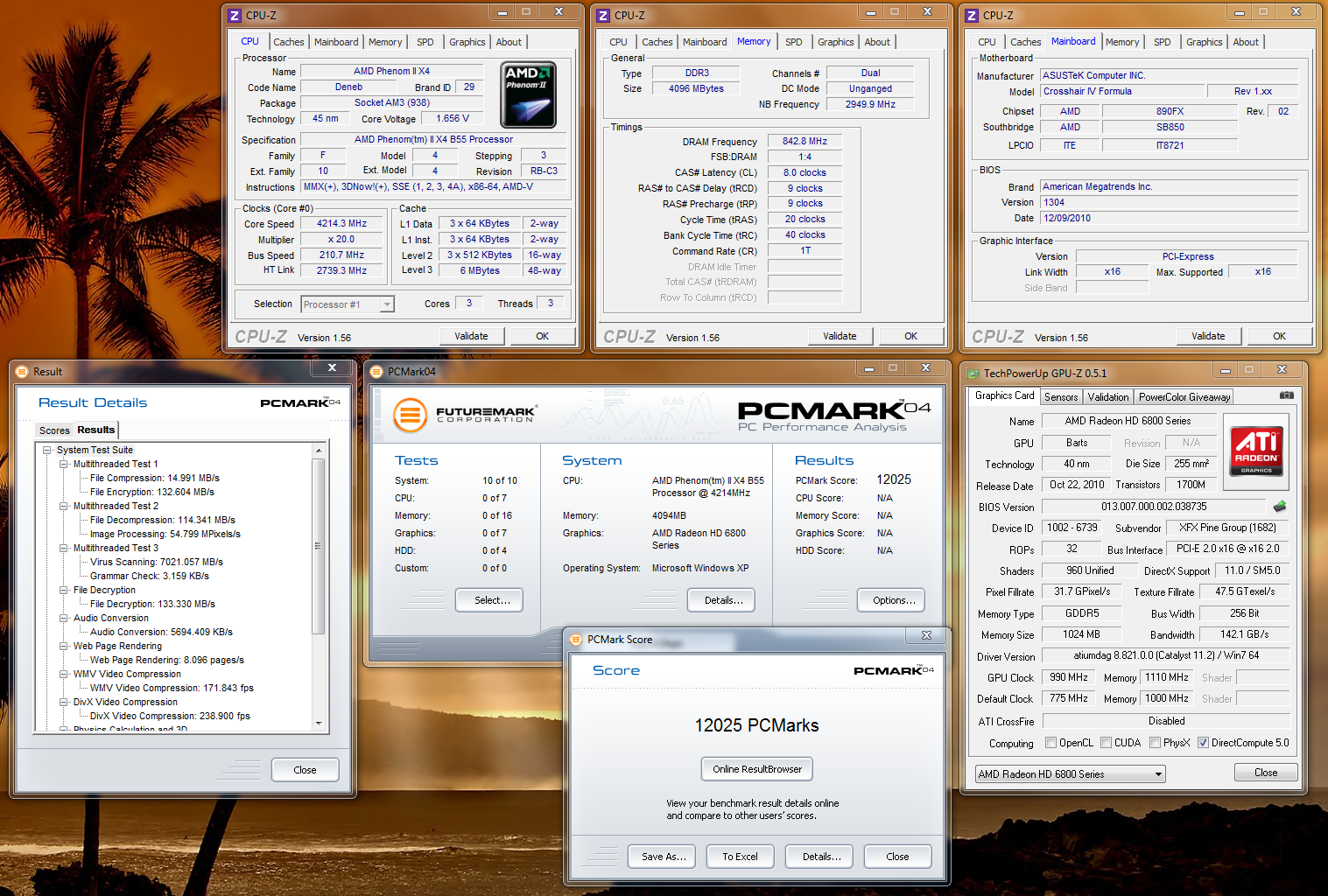Open Graphics tab in CPU-Z Mainboard window
Viewport: 1328px width, 896px height.
(x=1205, y=42)
